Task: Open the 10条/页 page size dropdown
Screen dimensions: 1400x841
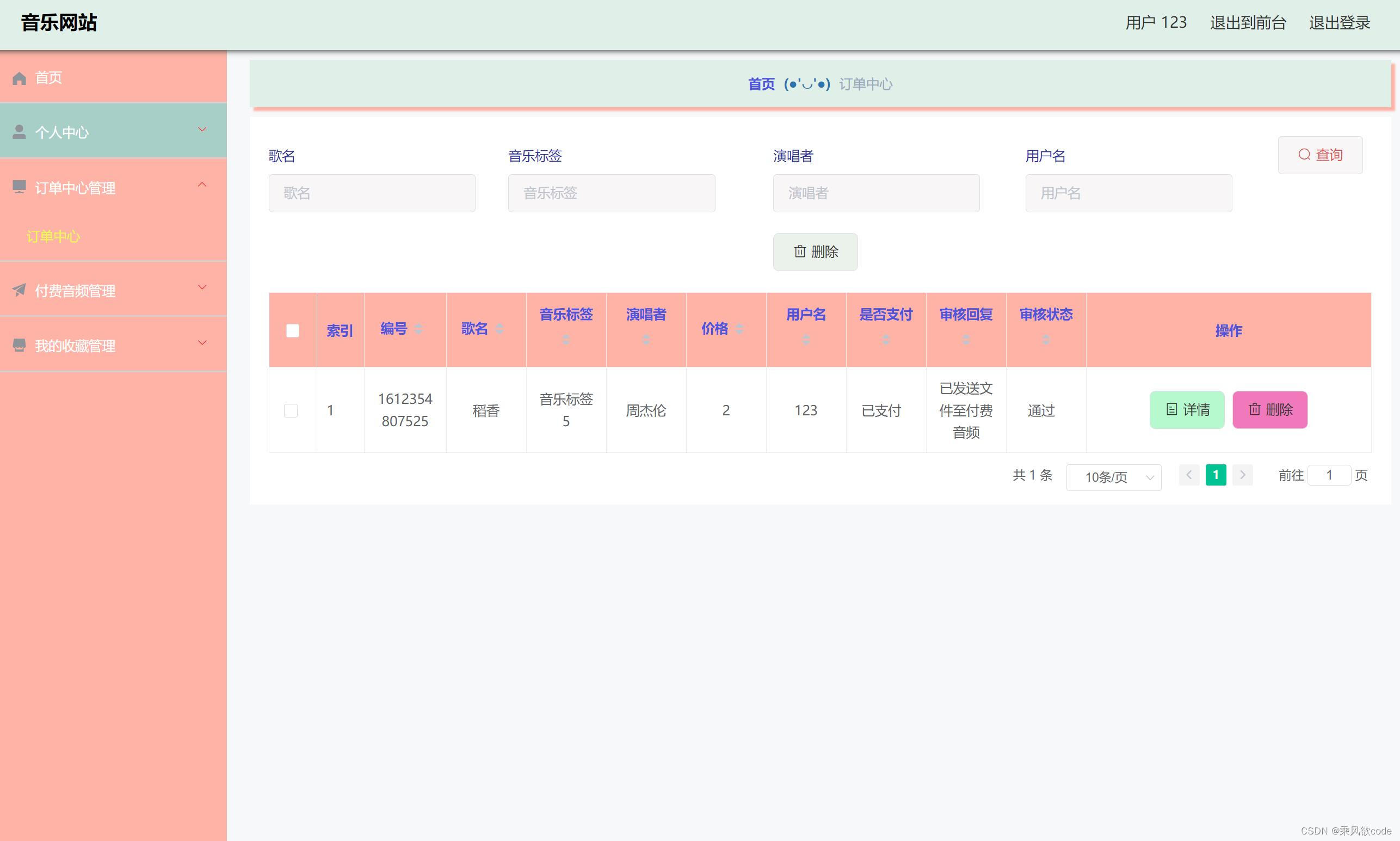Action: [x=1113, y=477]
